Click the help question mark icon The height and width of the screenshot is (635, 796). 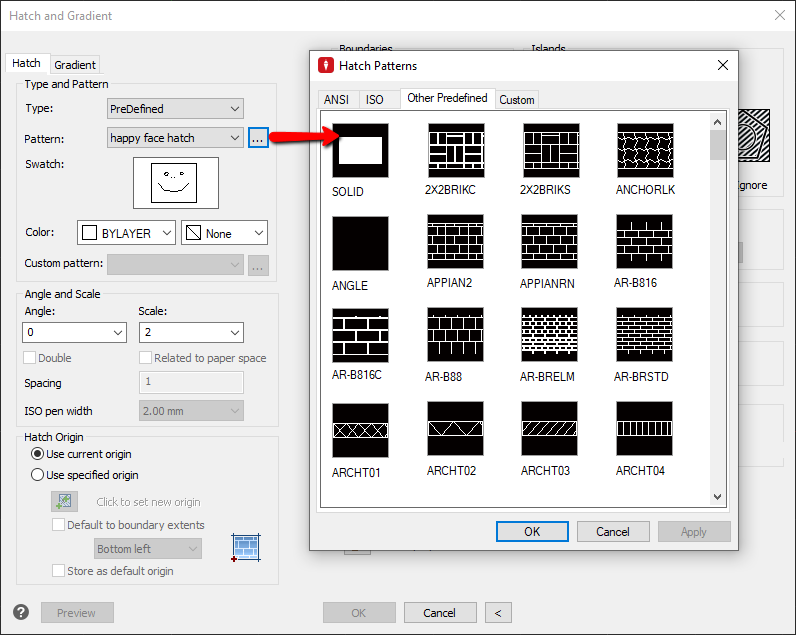point(21,612)
